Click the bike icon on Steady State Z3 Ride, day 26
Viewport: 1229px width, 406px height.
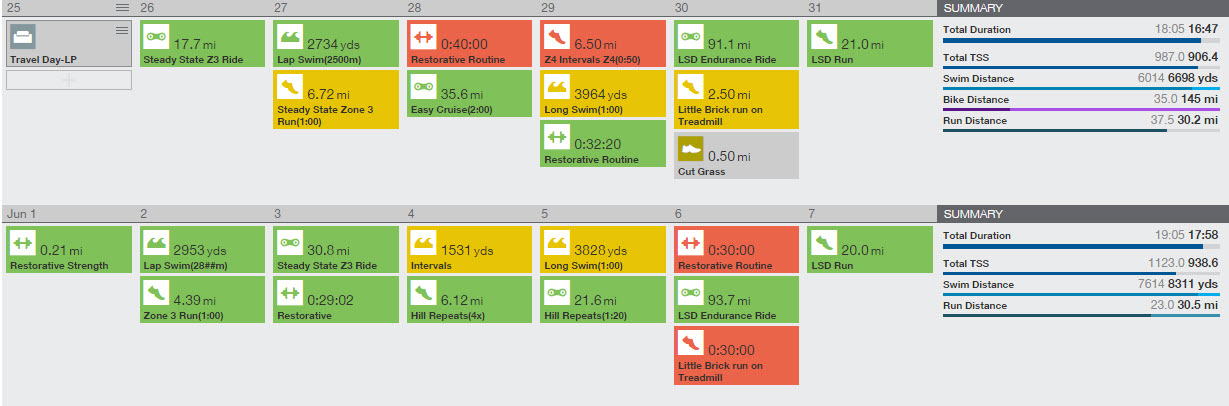tap(155, 37)
